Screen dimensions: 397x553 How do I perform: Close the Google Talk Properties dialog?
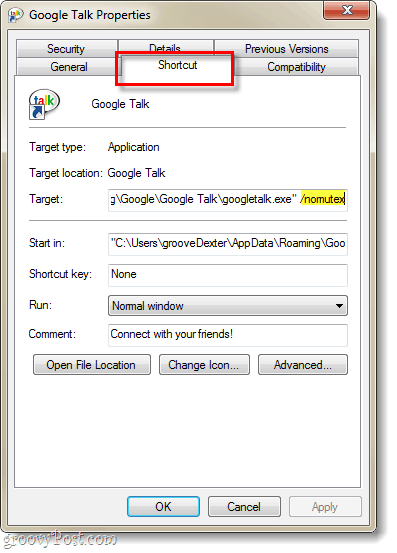(x=347, y=10)
